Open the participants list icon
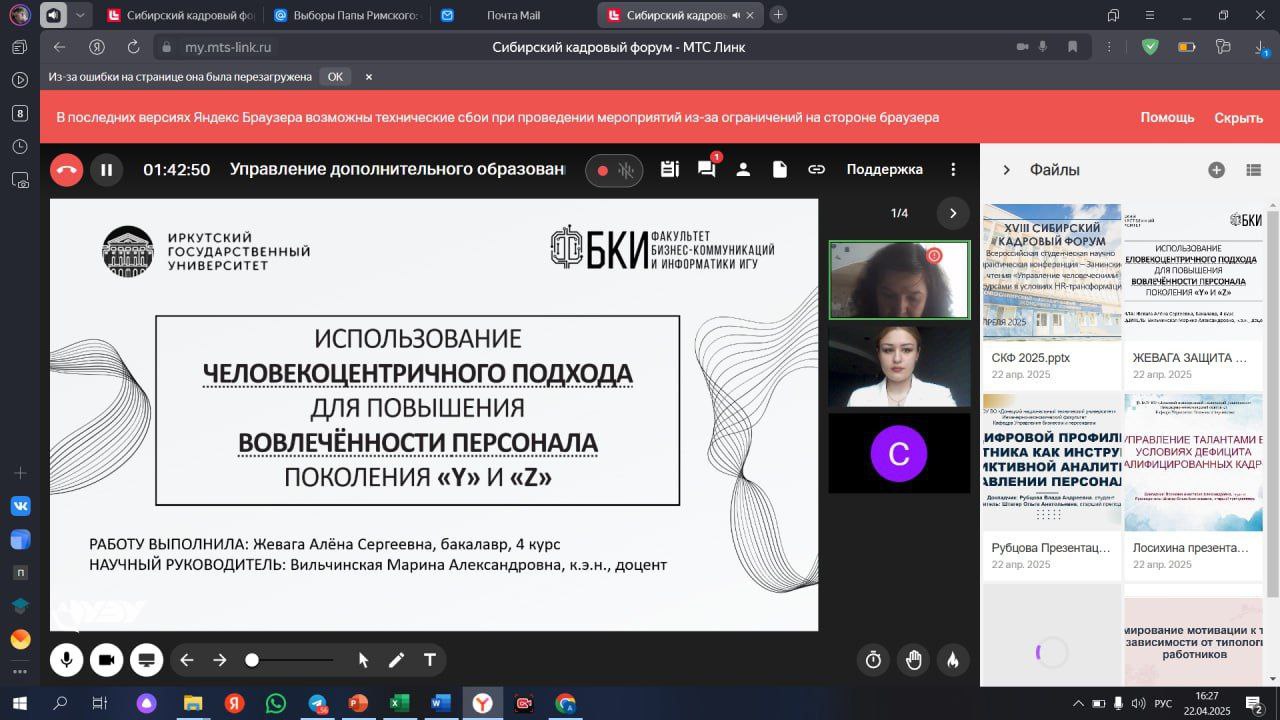This screenshot has height=720, width=1280. (743, 169)
